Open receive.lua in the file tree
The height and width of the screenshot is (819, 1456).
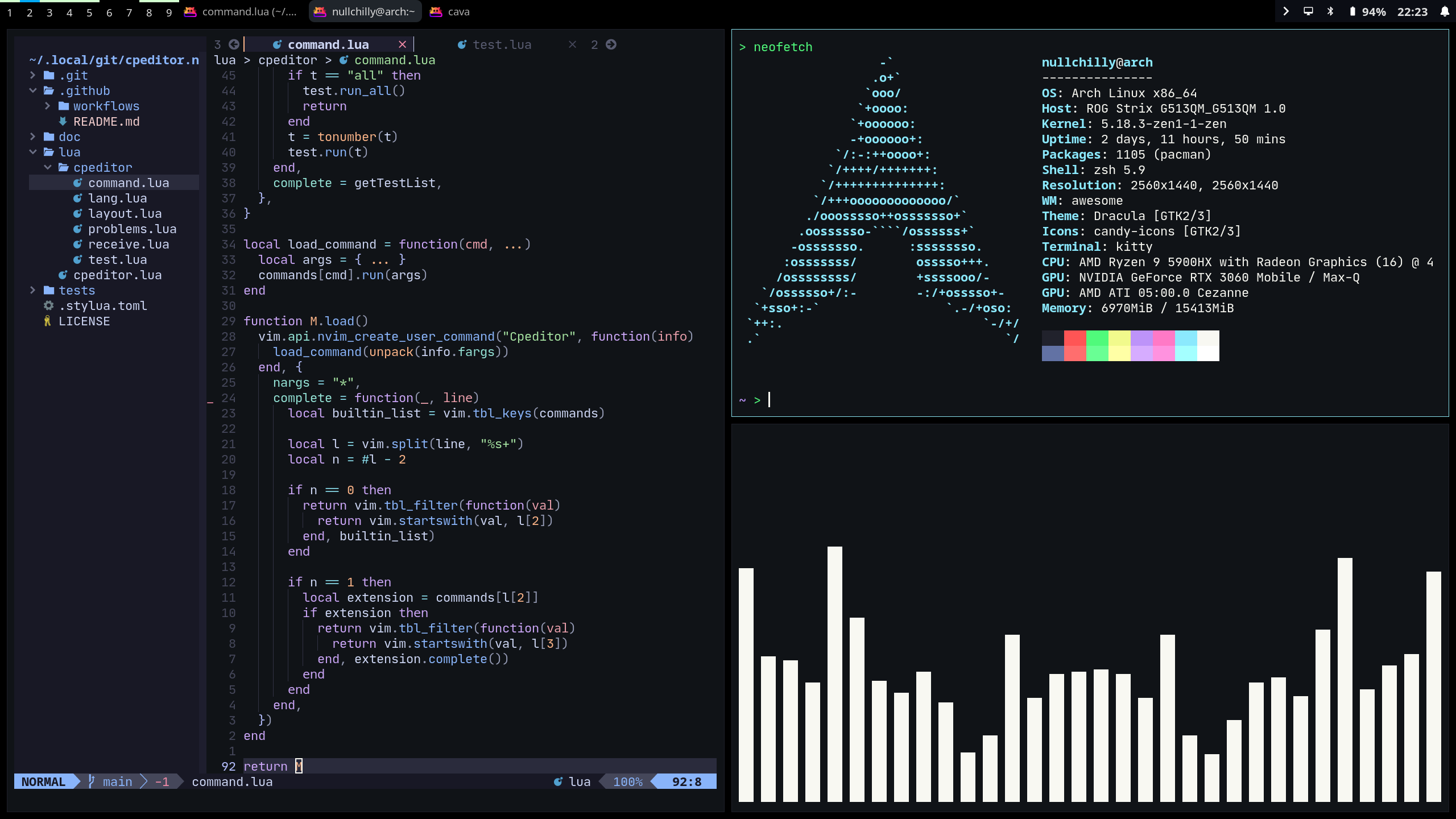point(129,244)
